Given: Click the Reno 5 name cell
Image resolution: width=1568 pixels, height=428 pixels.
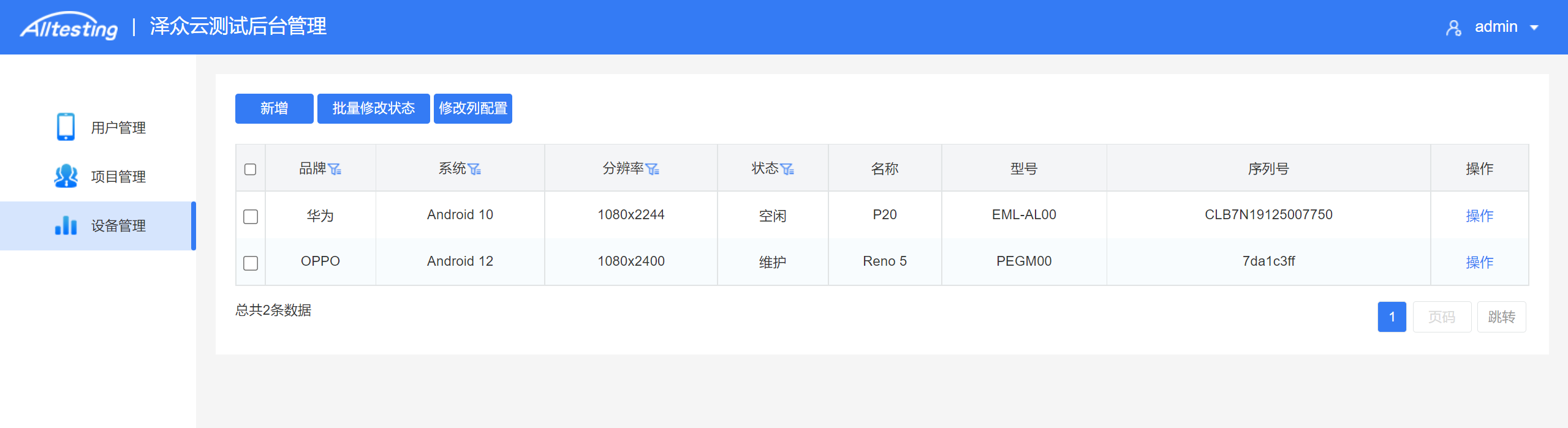Looking at the screenshot, I should pyautogui.click(x=884, y=261).
